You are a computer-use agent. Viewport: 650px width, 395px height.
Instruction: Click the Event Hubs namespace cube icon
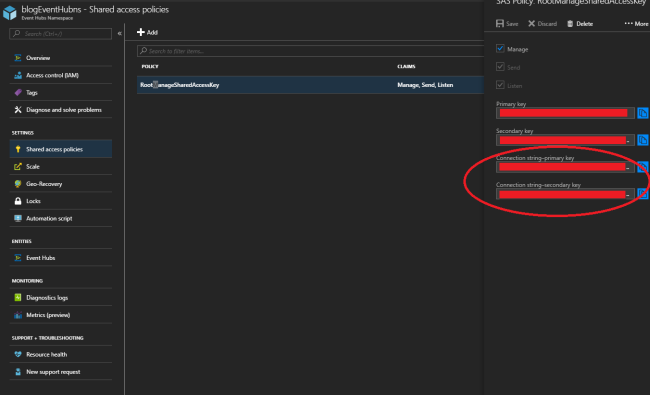click(10, 12)
